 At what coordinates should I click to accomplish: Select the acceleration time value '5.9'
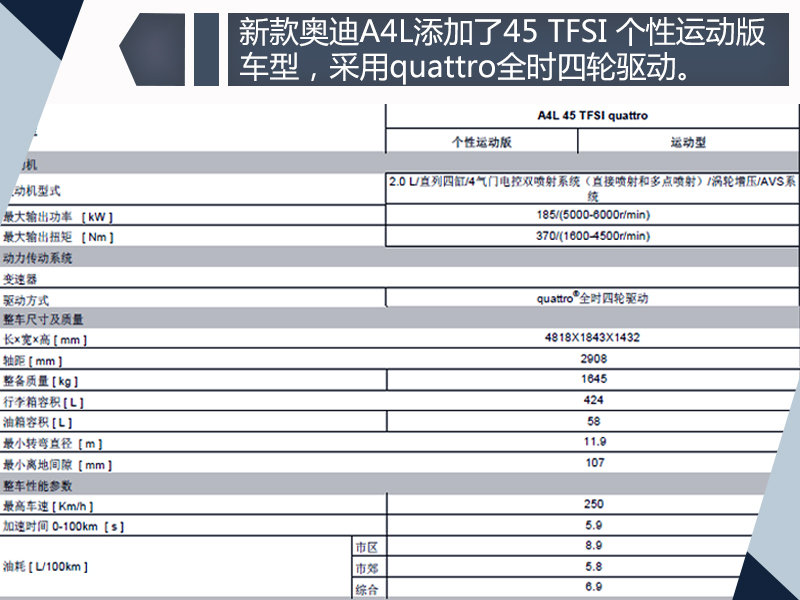[594, 525]
